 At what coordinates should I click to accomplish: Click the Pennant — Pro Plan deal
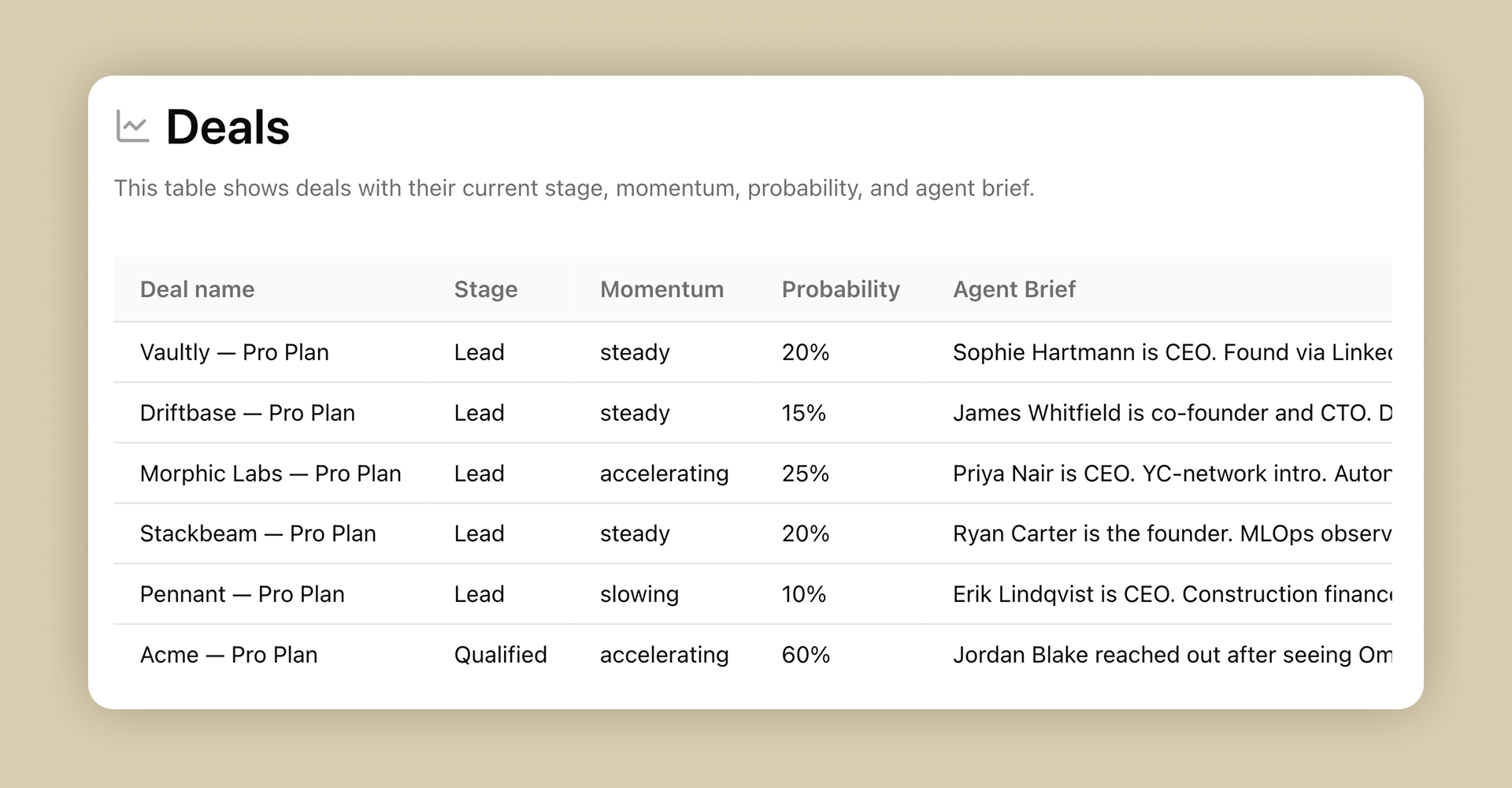click(242, 594)
